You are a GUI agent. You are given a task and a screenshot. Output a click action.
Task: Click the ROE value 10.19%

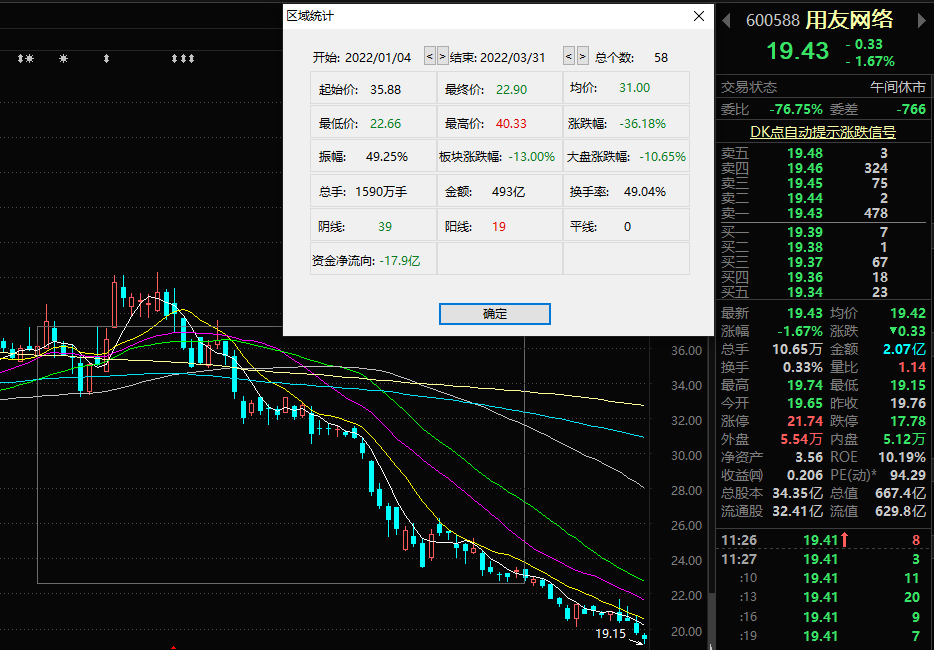[902, 458]
